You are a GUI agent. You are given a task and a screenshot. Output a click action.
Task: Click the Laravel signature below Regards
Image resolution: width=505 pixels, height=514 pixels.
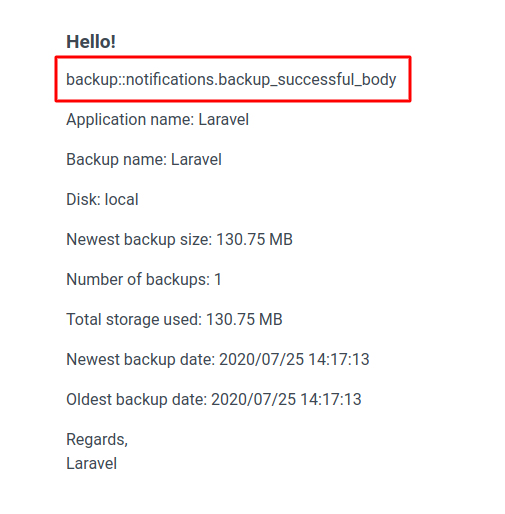91,463
